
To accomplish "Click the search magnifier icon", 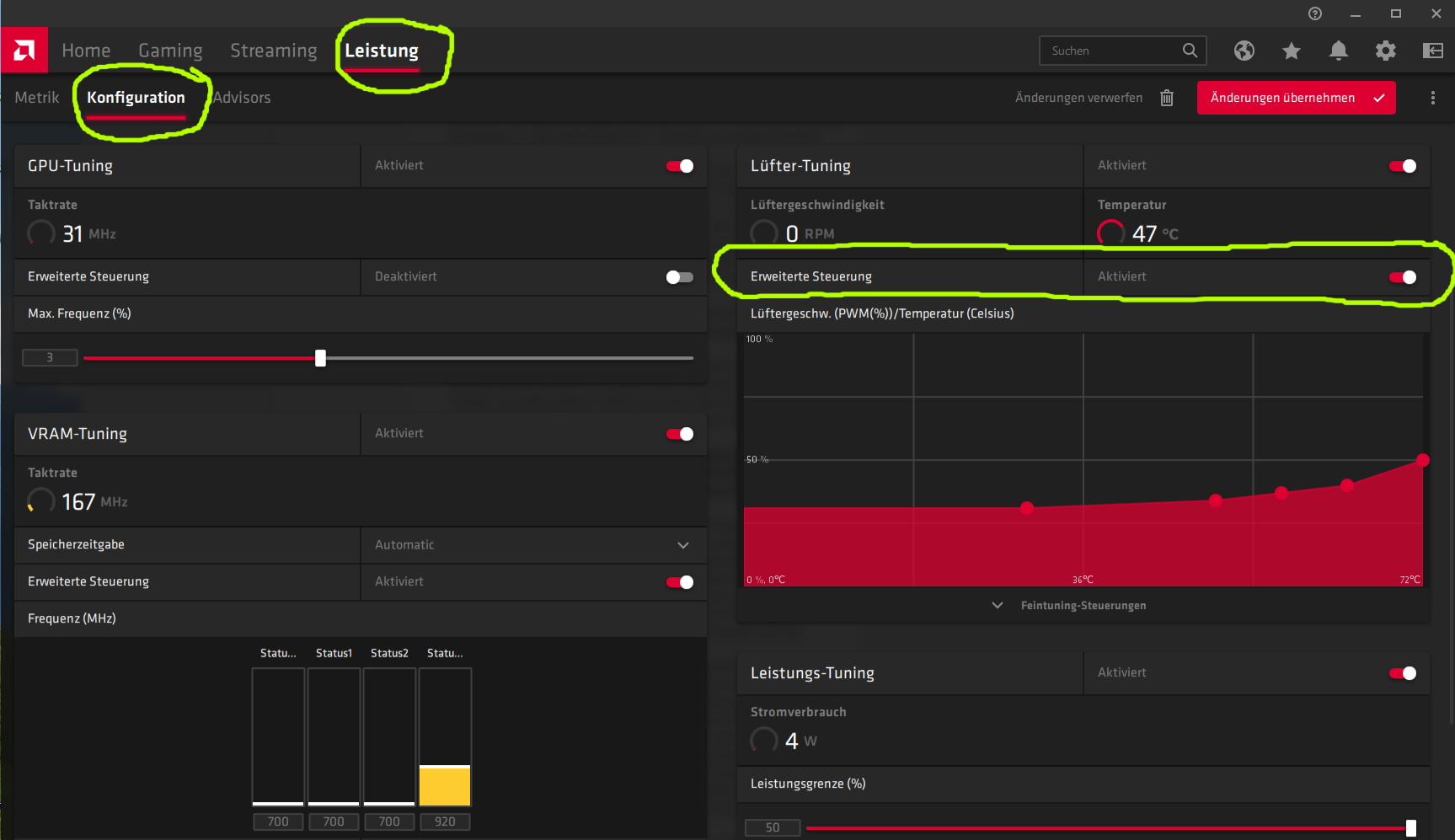I will 1190,51.
